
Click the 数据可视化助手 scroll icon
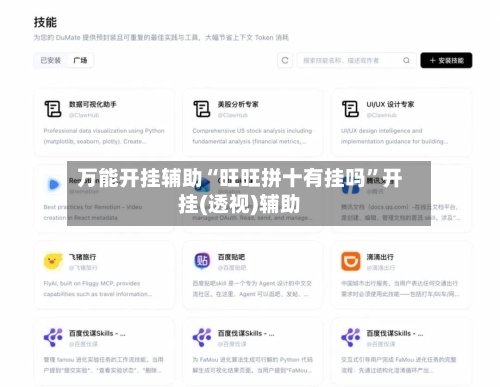click(x=53, y=109)
